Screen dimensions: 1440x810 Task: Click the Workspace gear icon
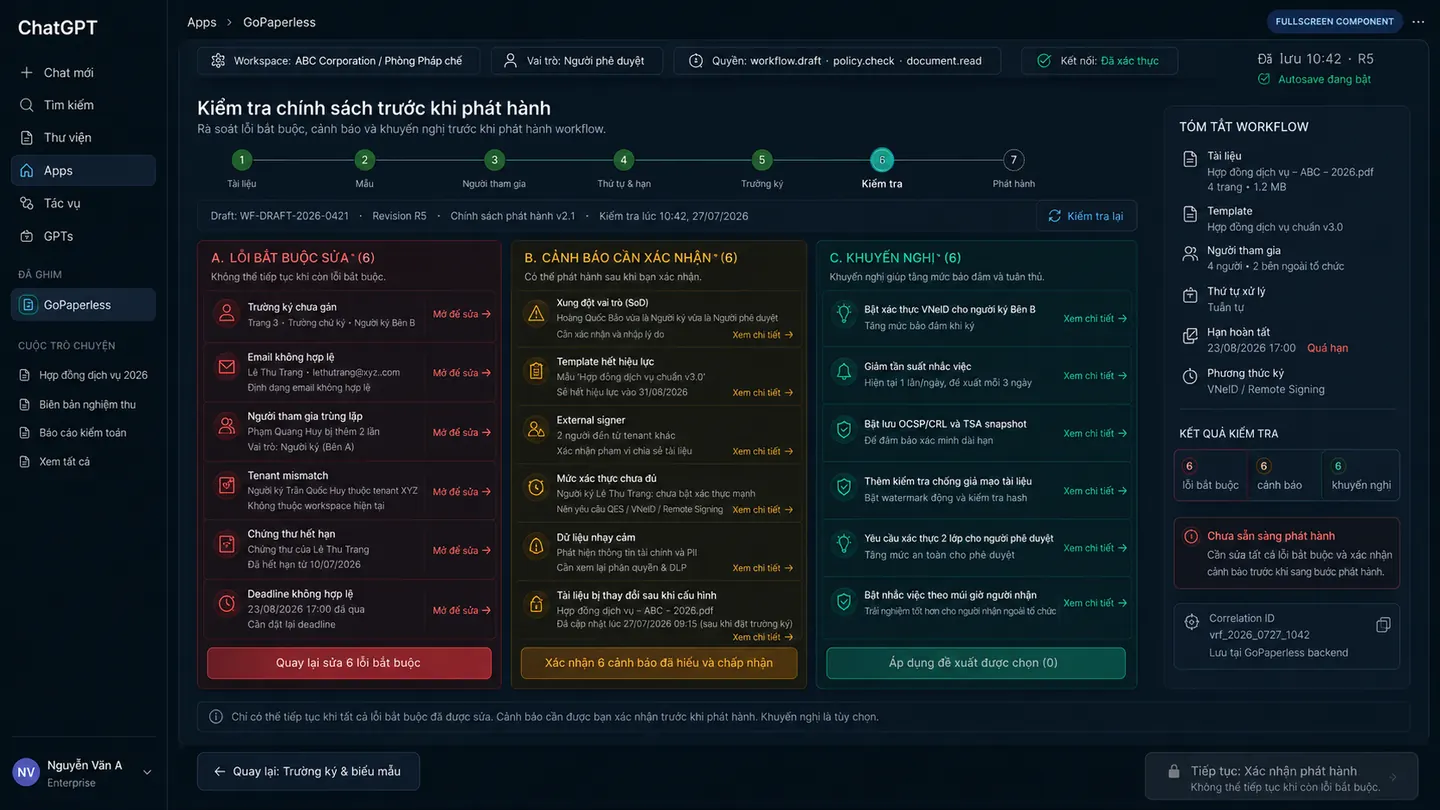click(x=218, y=61)
